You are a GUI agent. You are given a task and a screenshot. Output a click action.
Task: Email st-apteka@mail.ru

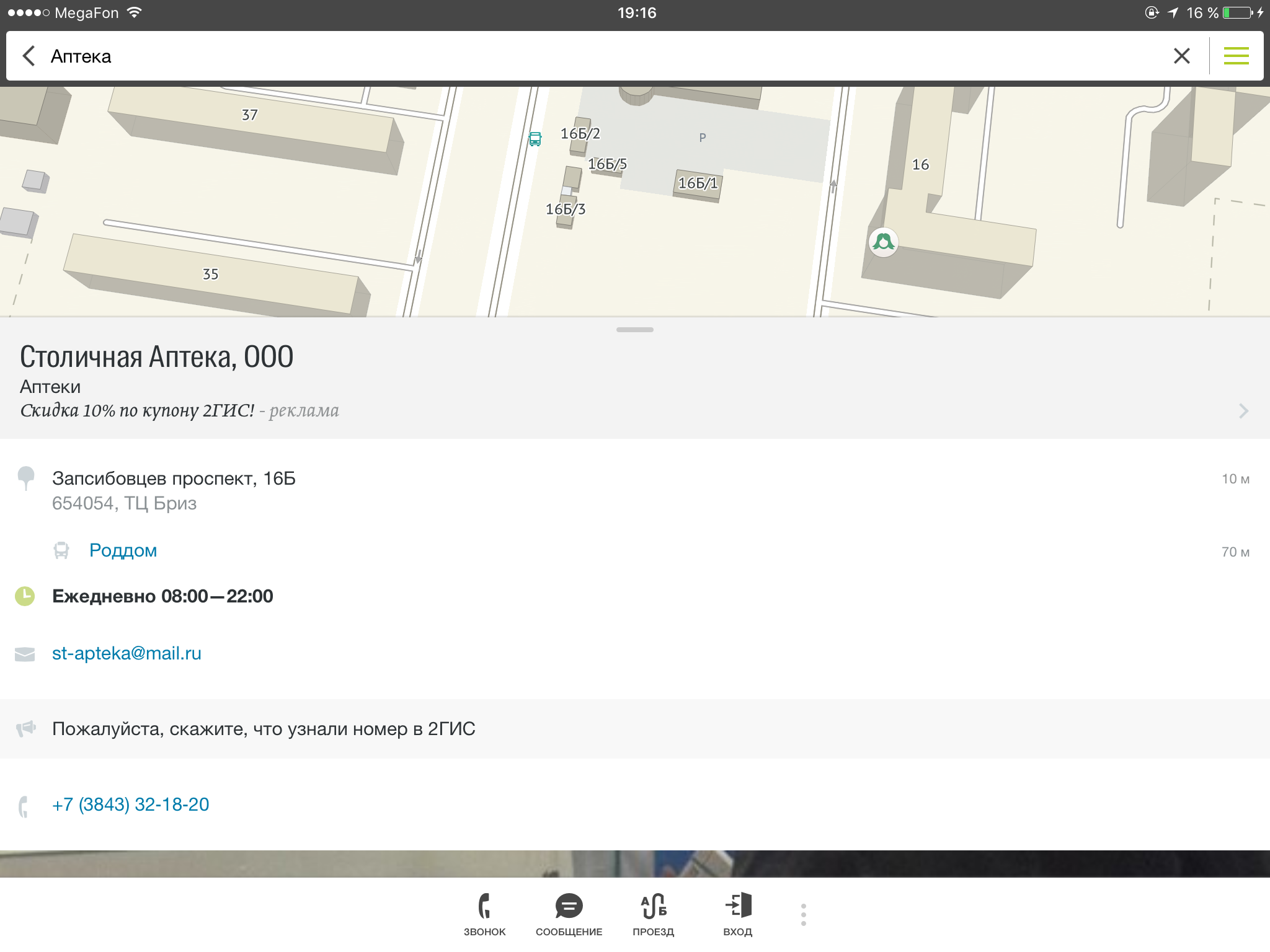point(127,653)
